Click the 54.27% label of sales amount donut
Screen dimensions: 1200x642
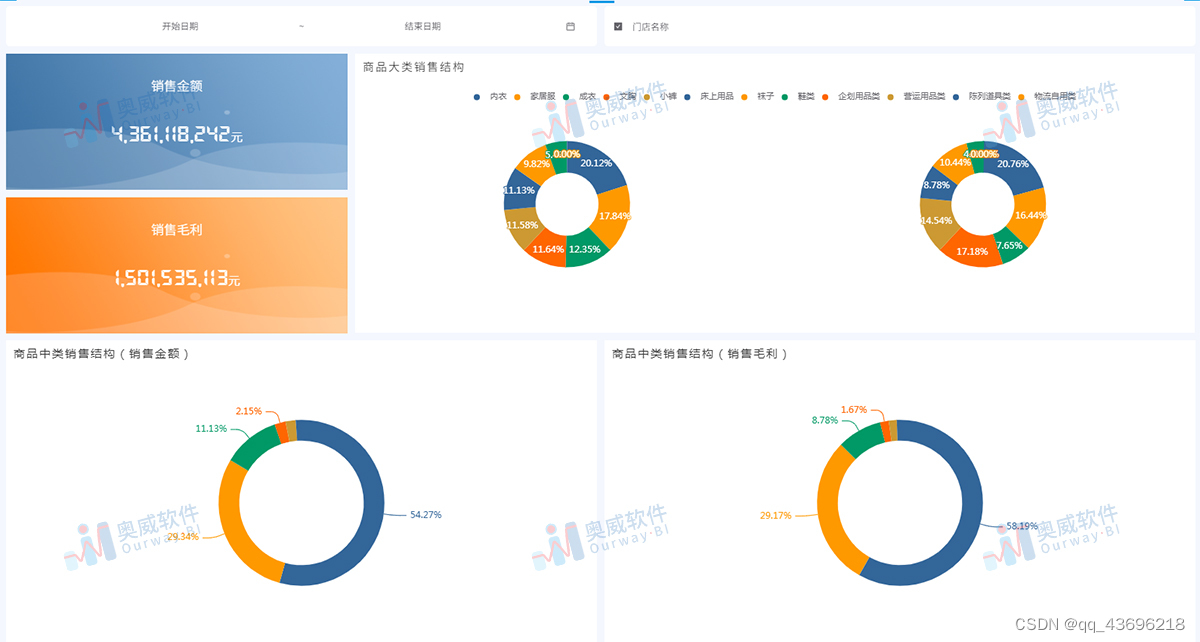point(426,515)
